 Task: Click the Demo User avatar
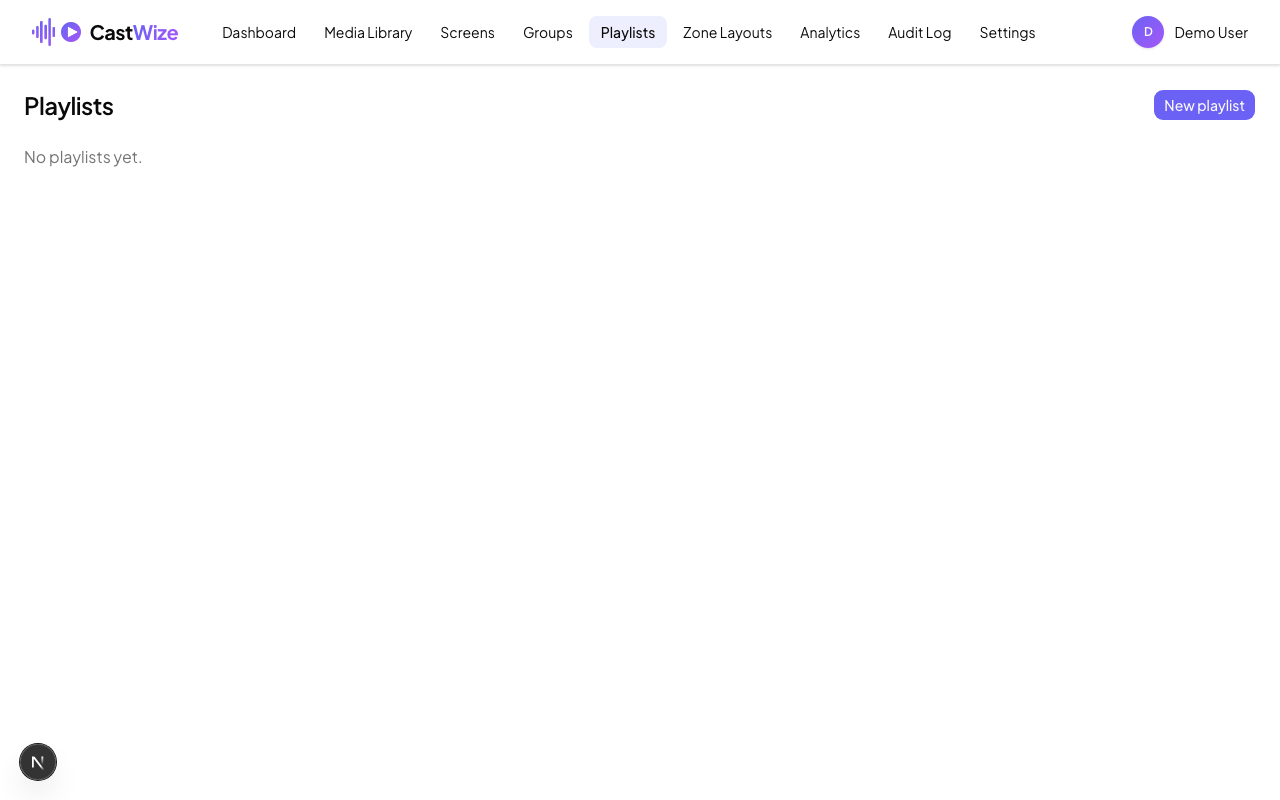pos(1148,32)
